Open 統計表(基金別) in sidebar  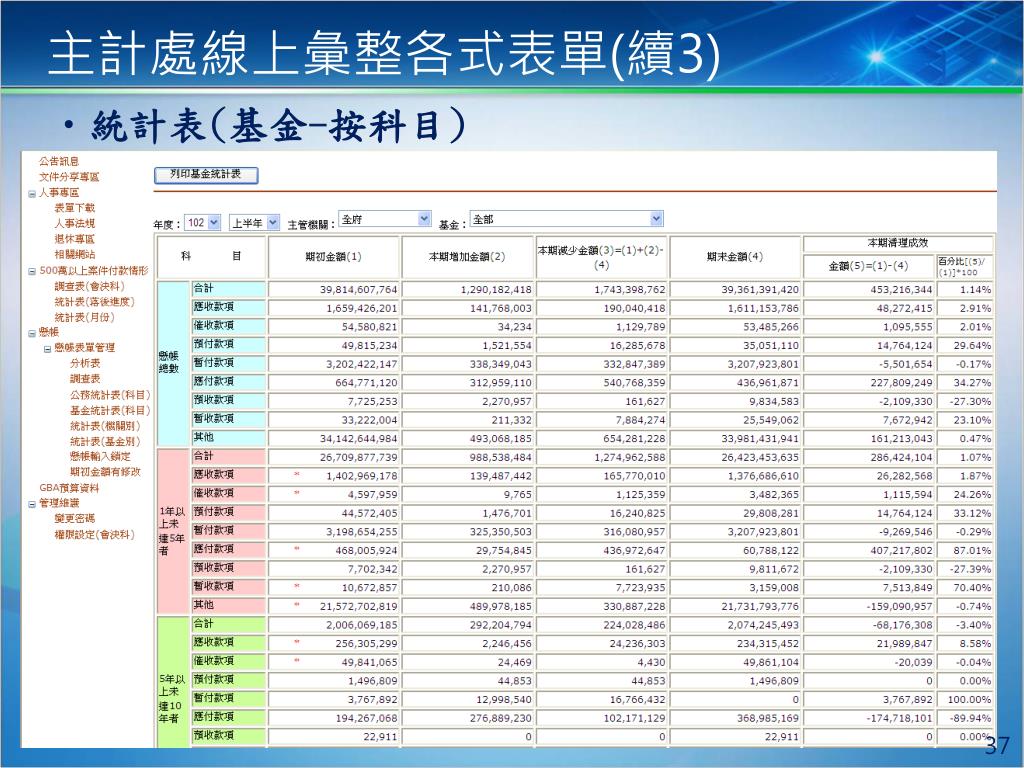point(105,441)
